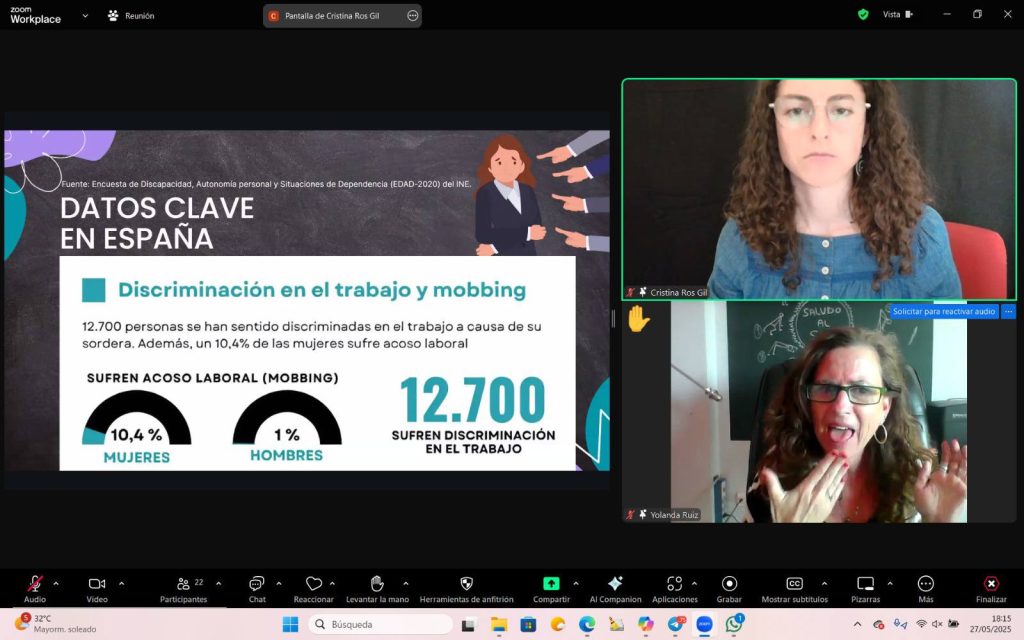The image size is (1024, 640).
Task: Toggle Mostrar subtítulos captions
Action: [794, 588]
